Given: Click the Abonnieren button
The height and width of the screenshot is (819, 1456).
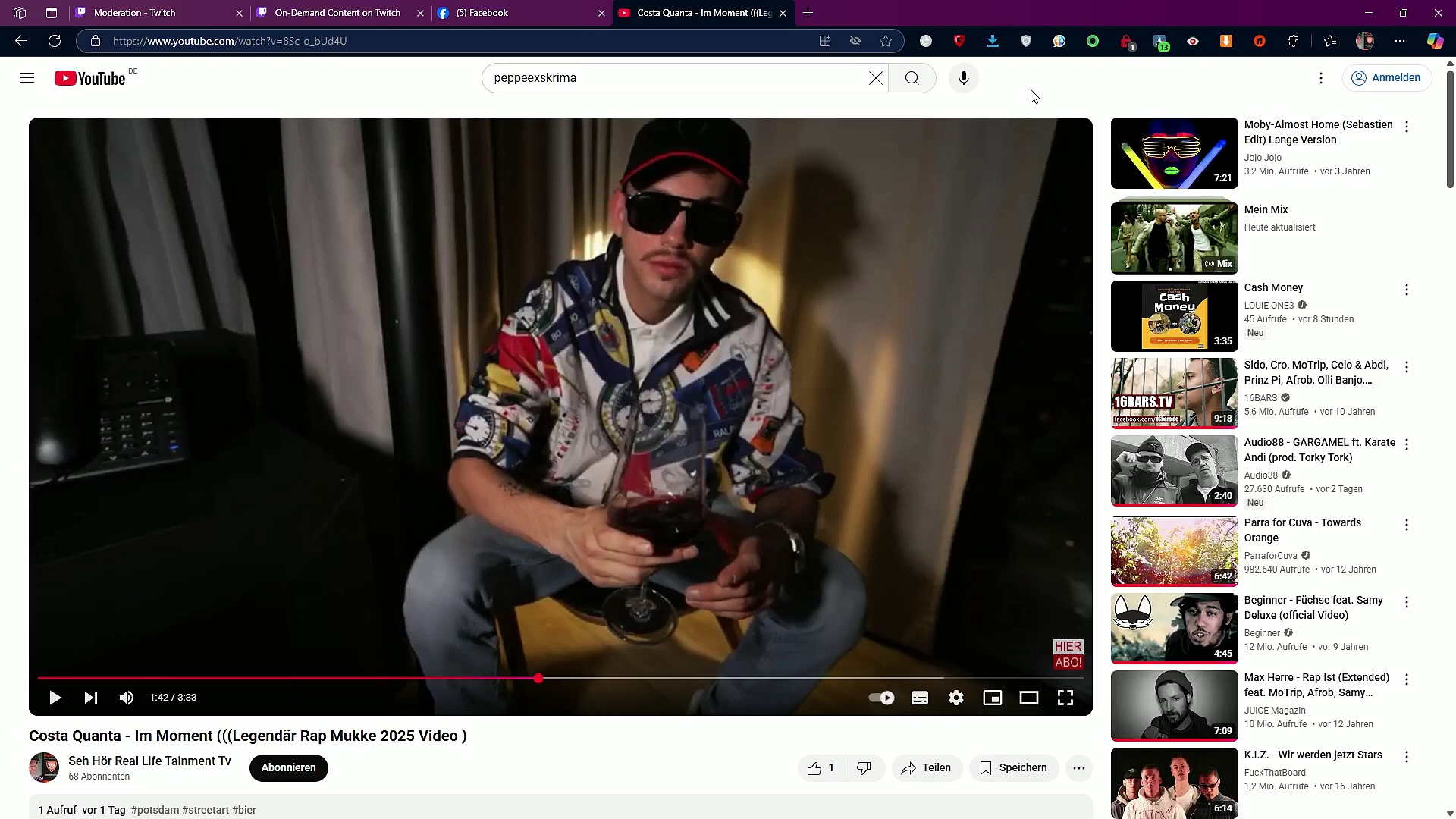Looking at the screenshot, I should click(x=288, y=768).
